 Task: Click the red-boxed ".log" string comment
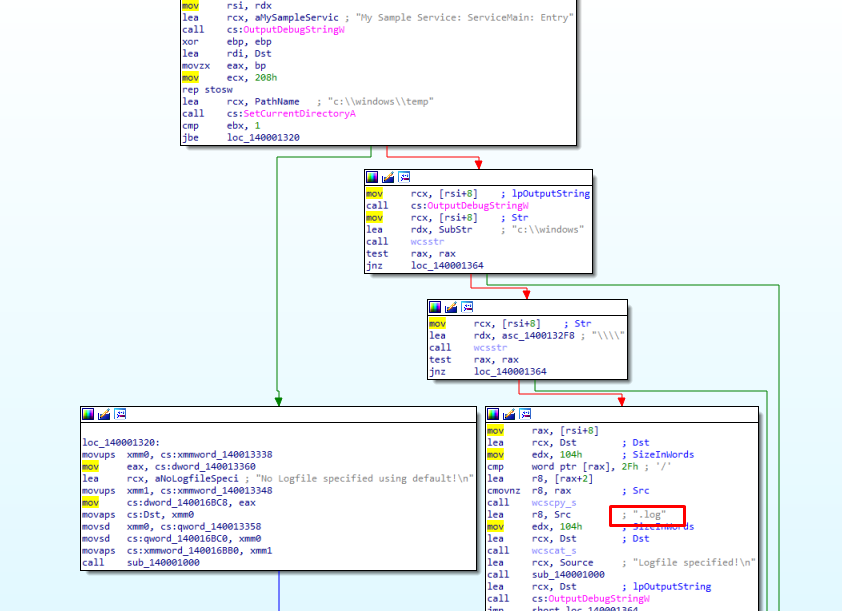pyautogui.click(x=647, y=515)
